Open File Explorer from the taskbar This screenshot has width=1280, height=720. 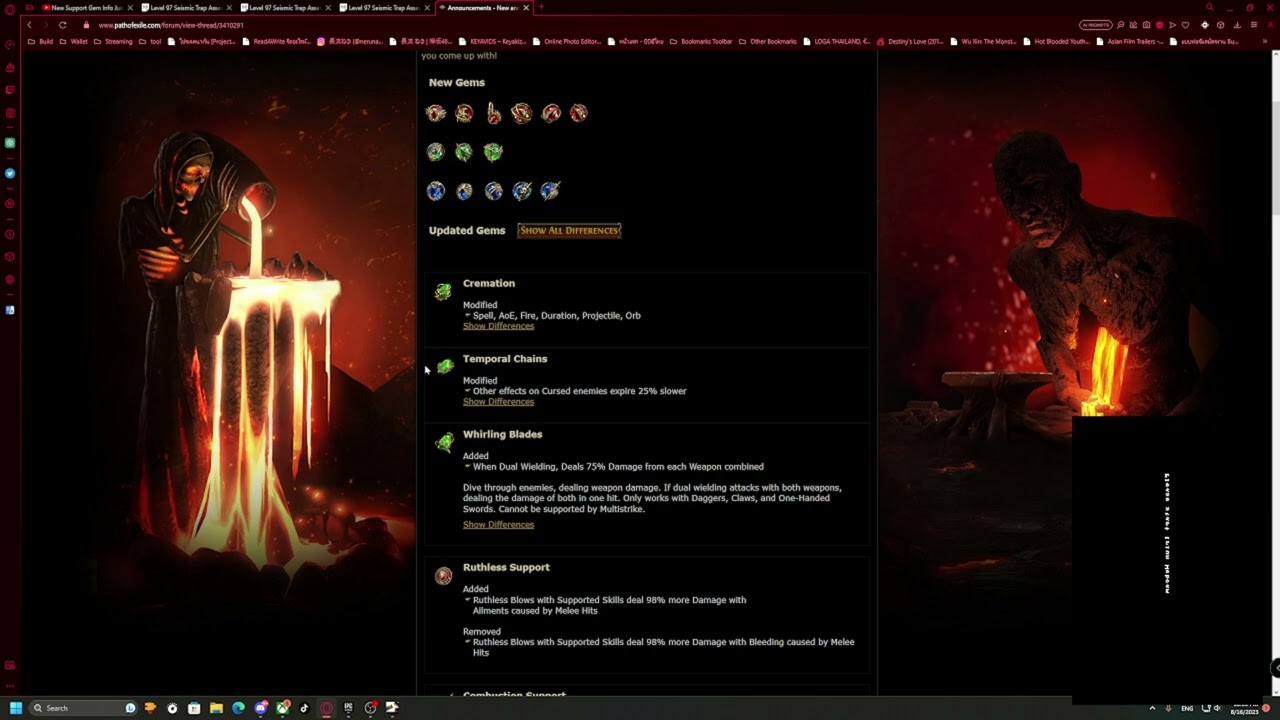pos(216,708)
